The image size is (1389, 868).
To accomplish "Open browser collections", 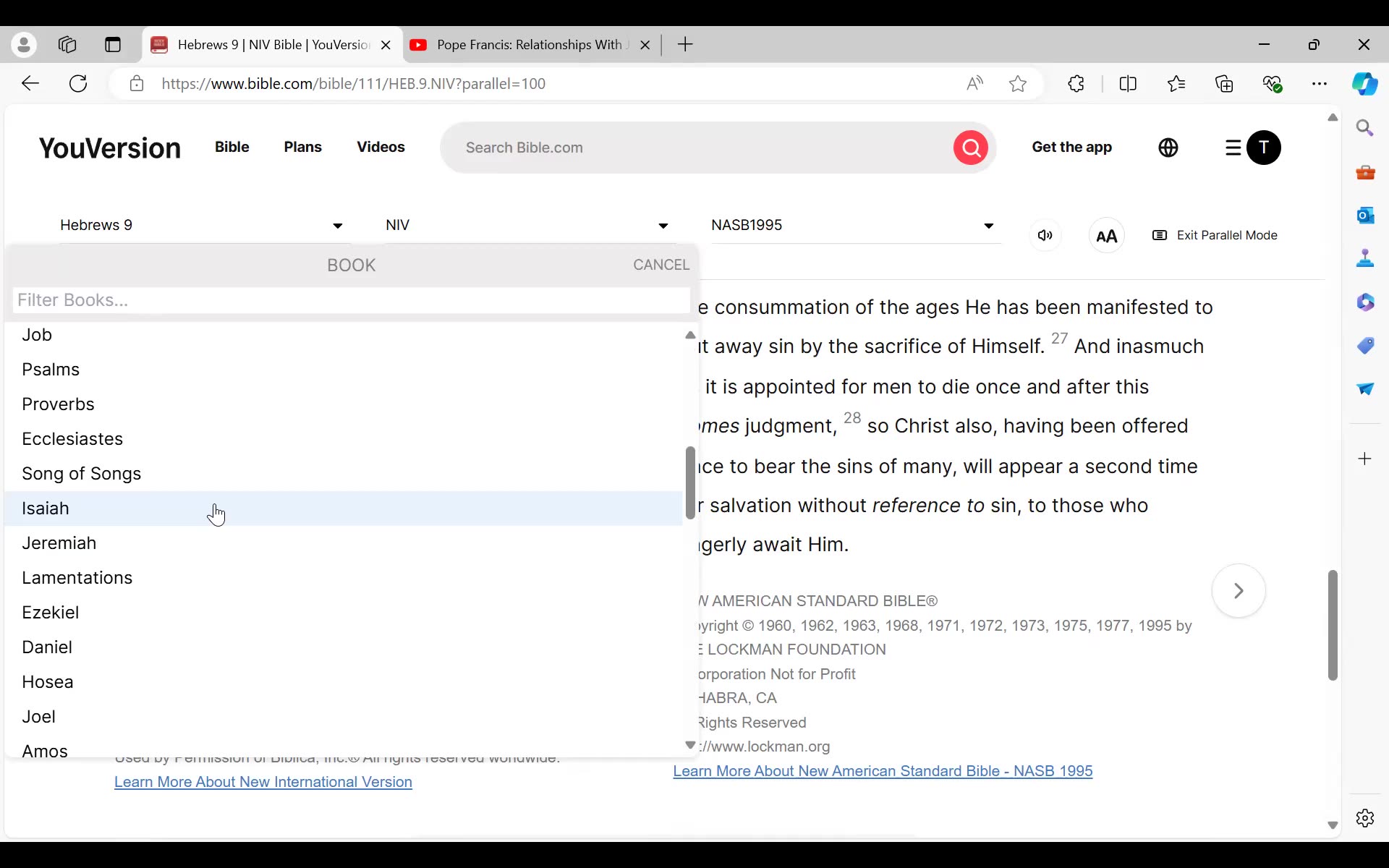I will point(1225,84).
